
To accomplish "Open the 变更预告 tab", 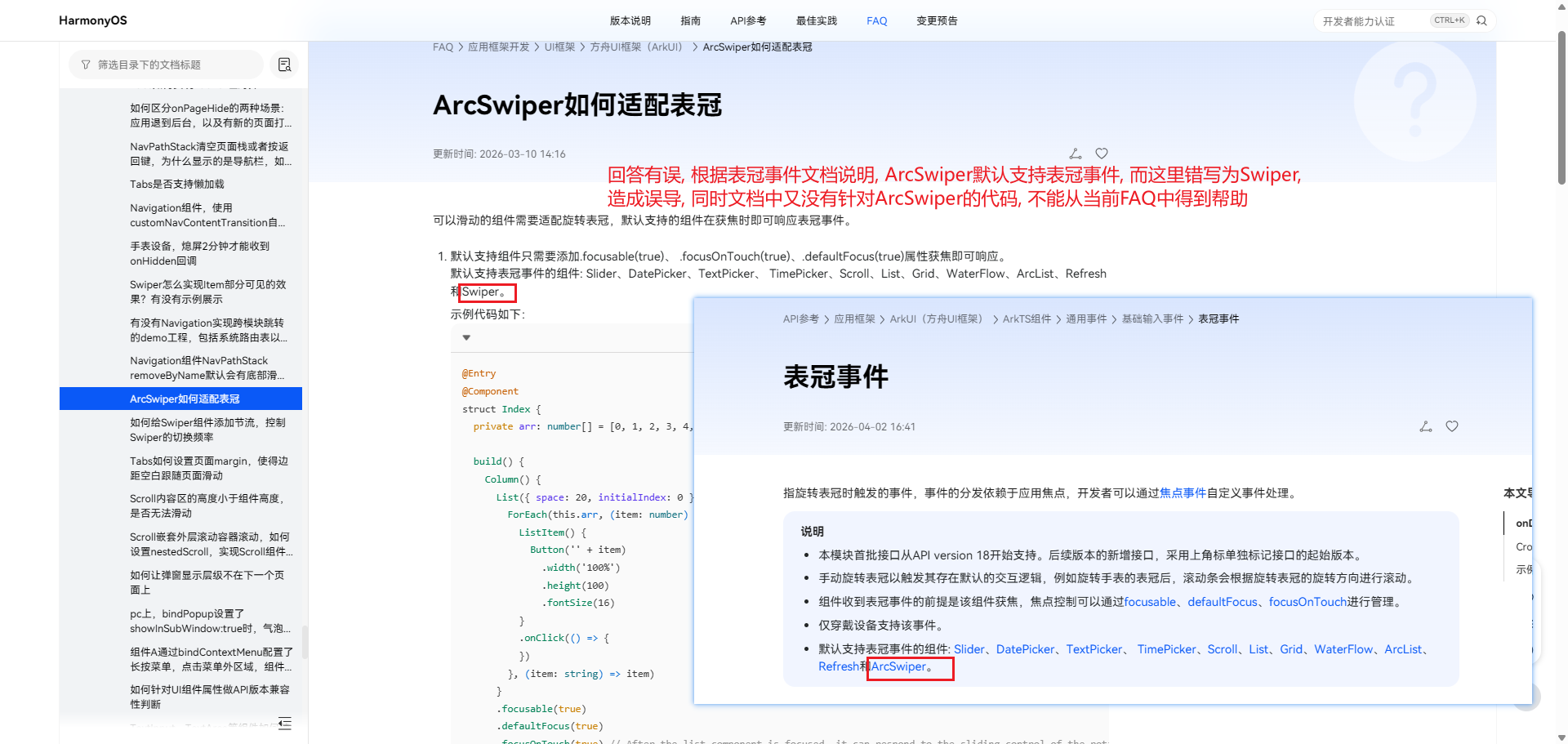I will click(937, 21).
